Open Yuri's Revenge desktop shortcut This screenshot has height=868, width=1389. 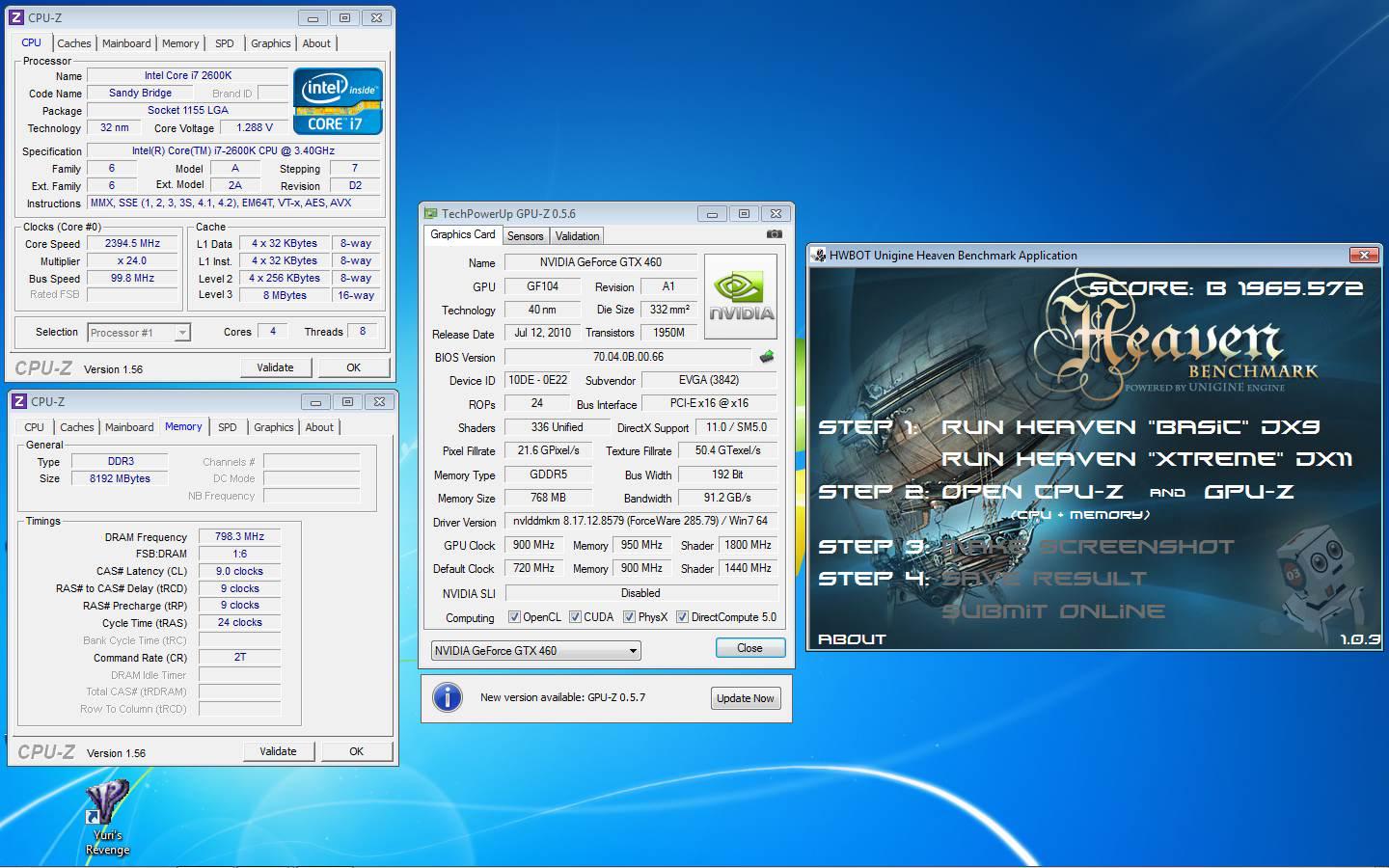coord(107,817)
